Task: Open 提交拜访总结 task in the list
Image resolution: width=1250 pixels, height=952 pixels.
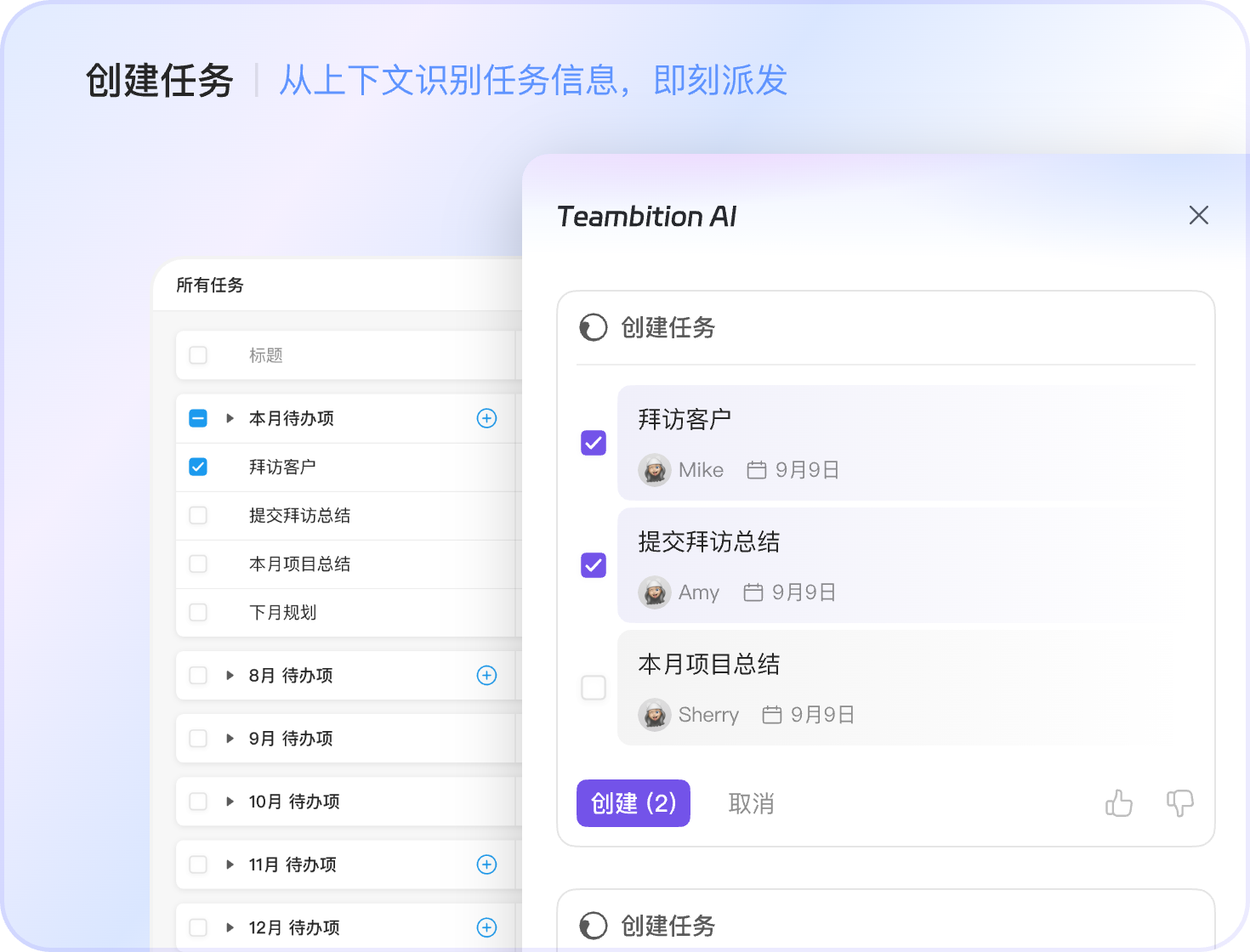Action: pos(299,515)
